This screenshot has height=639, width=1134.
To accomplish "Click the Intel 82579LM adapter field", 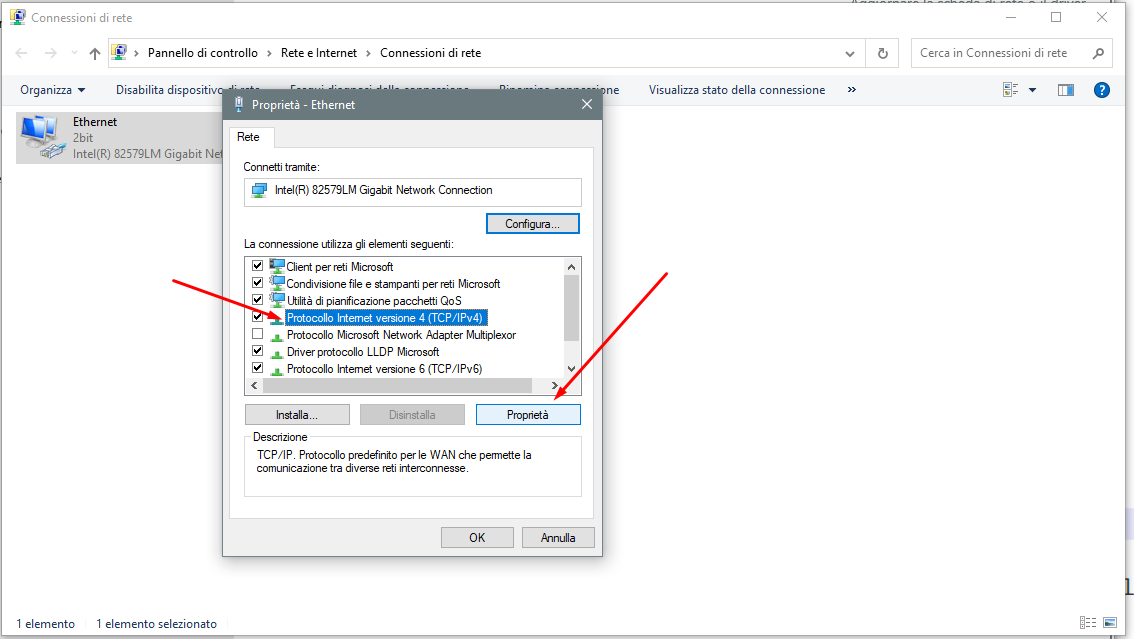I will point(412,192).
